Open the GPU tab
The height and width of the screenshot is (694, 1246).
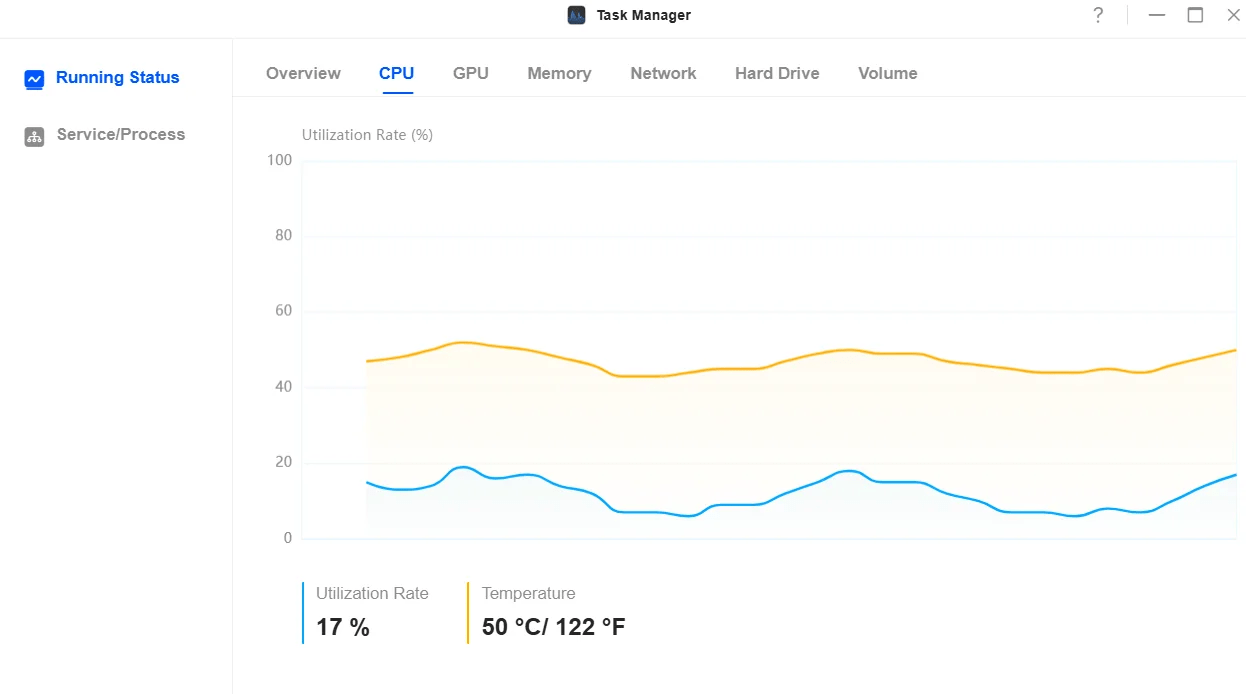click(471, 73)
